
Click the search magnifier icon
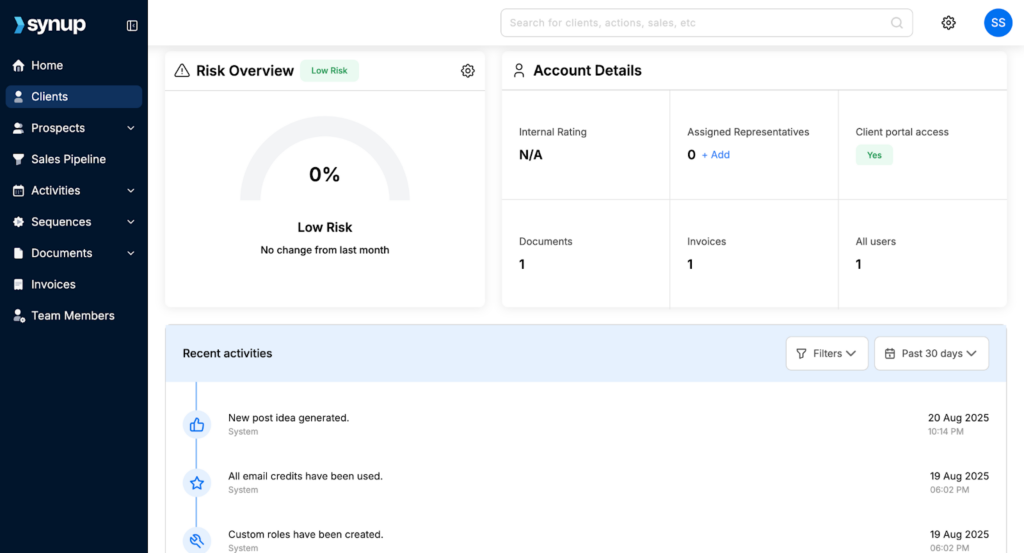pos(897,23)
